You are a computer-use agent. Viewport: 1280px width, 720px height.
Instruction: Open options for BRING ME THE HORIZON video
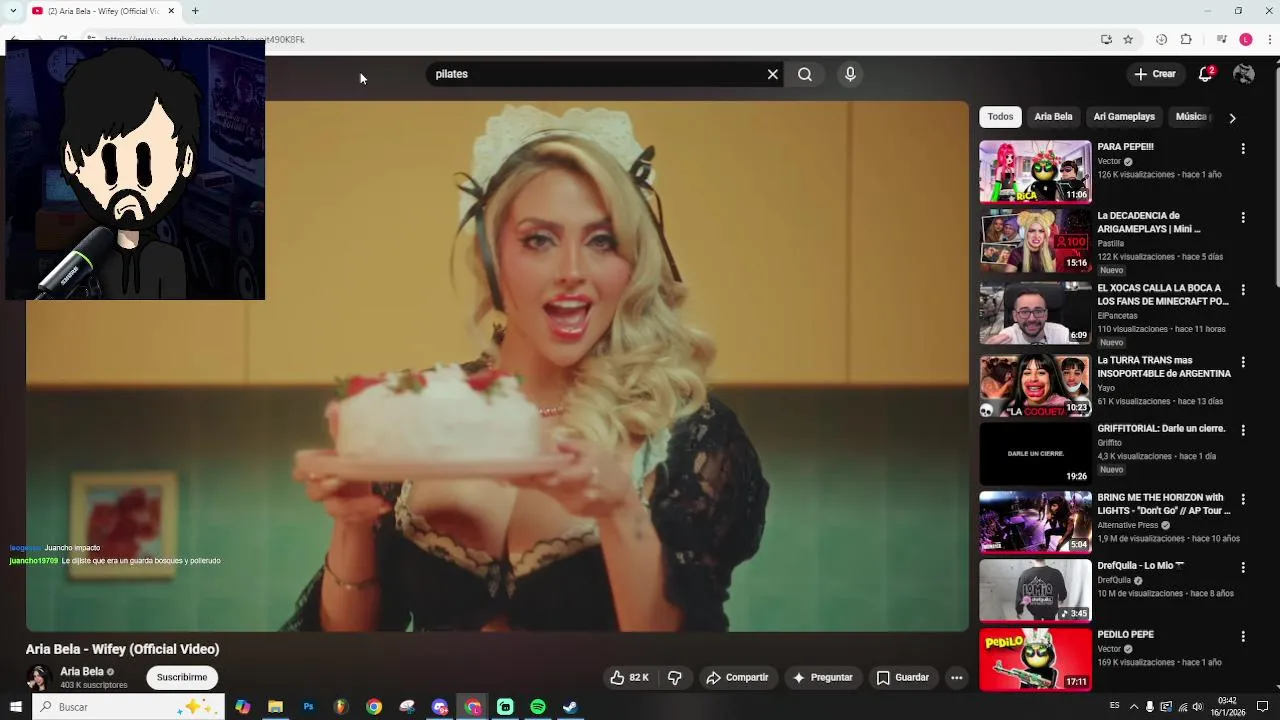point(1243,499)
